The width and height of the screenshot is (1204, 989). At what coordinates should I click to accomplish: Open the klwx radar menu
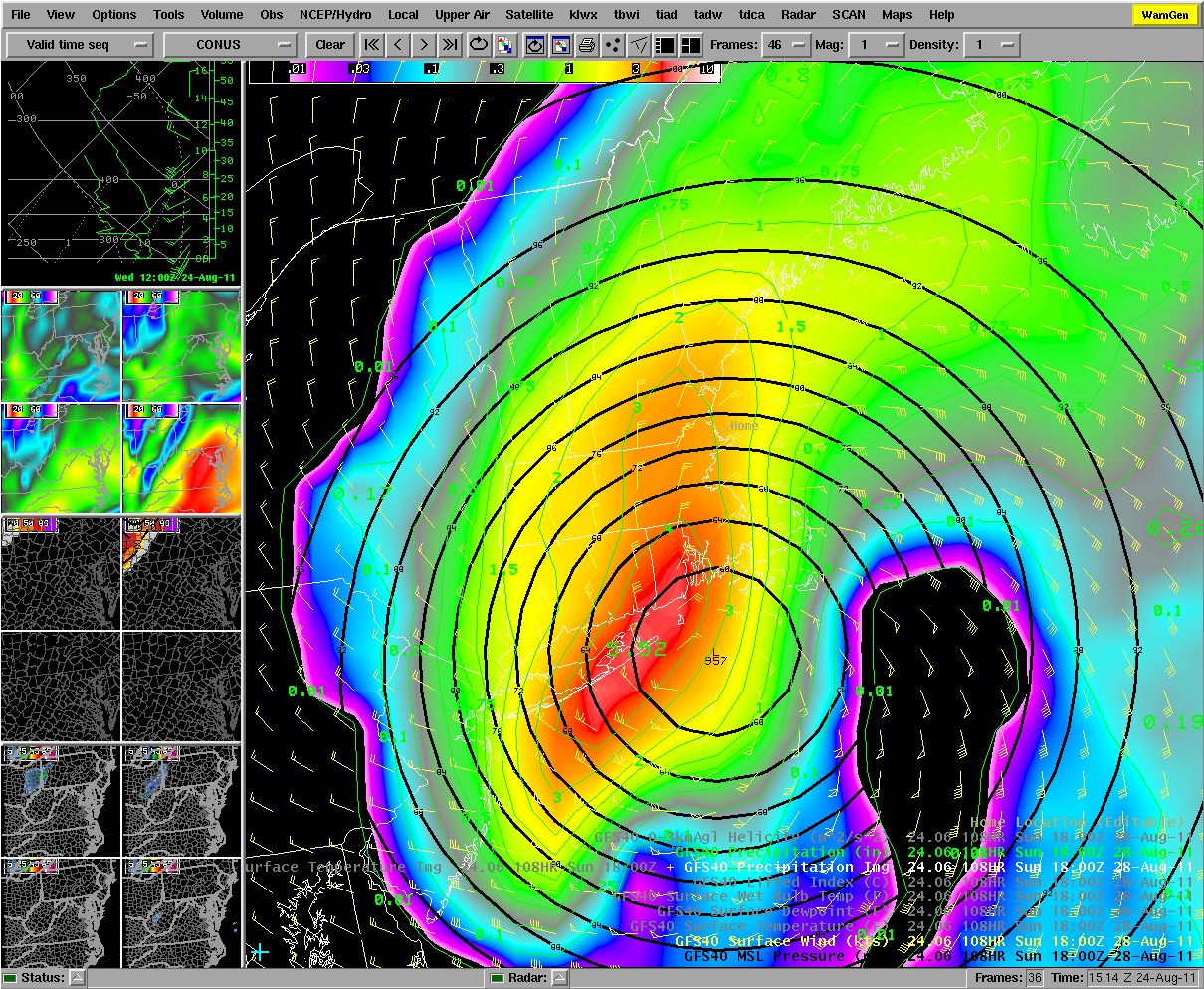tap(583, 15)
